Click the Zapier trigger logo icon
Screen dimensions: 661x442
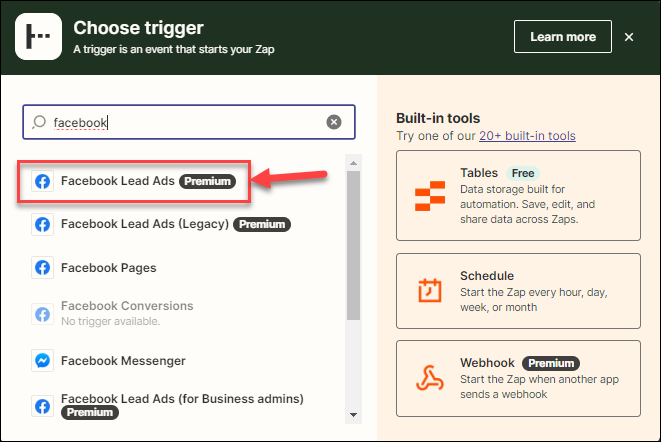point(38,36)
